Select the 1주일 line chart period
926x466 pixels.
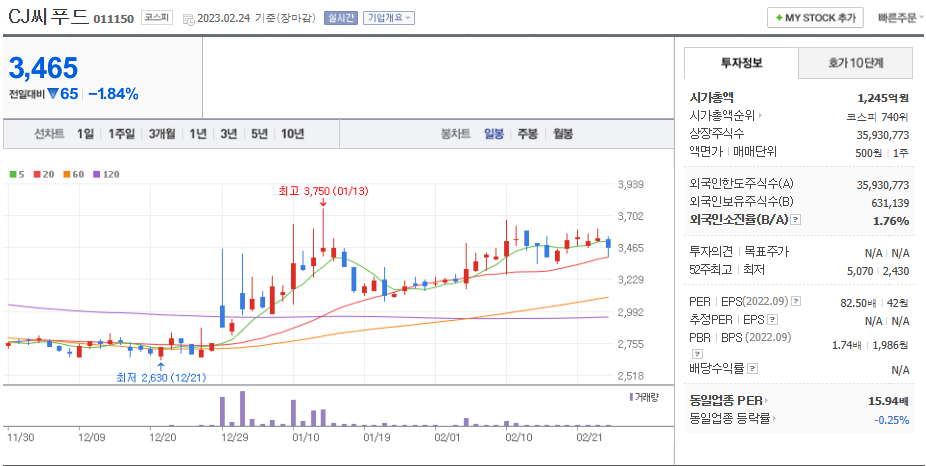(122, 134)
